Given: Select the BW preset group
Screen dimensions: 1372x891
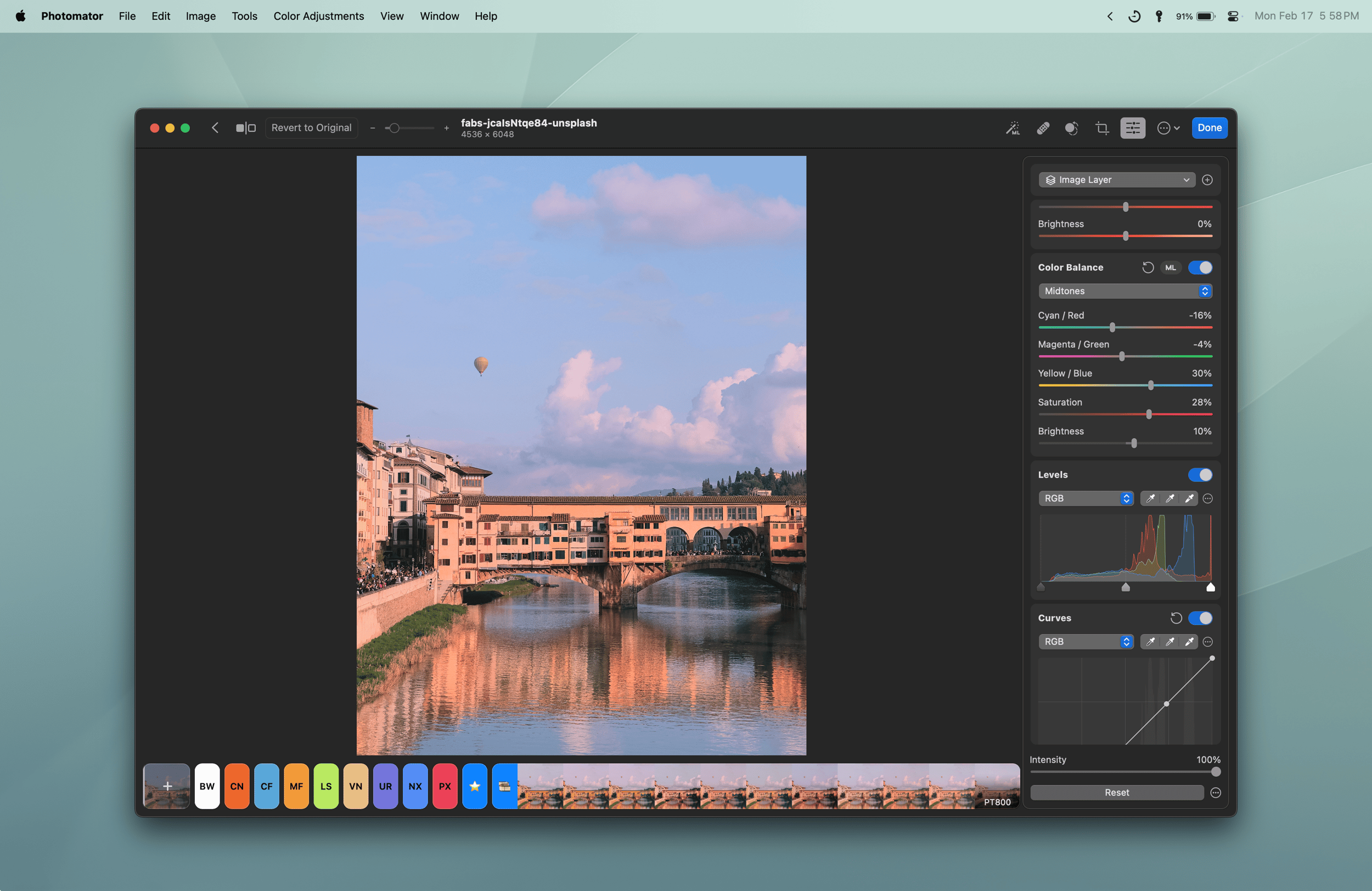Looking at the screenshot, I should (x=207, y=786).
